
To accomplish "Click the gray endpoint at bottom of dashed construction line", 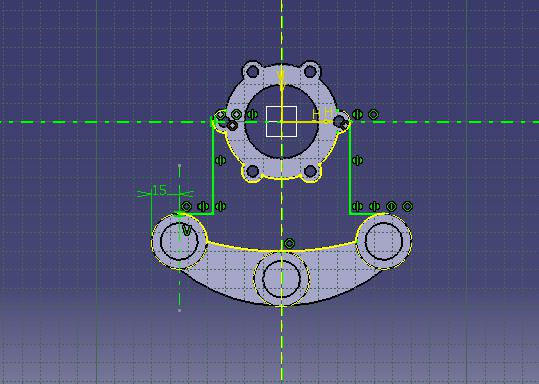I will [x=179, y=310].
